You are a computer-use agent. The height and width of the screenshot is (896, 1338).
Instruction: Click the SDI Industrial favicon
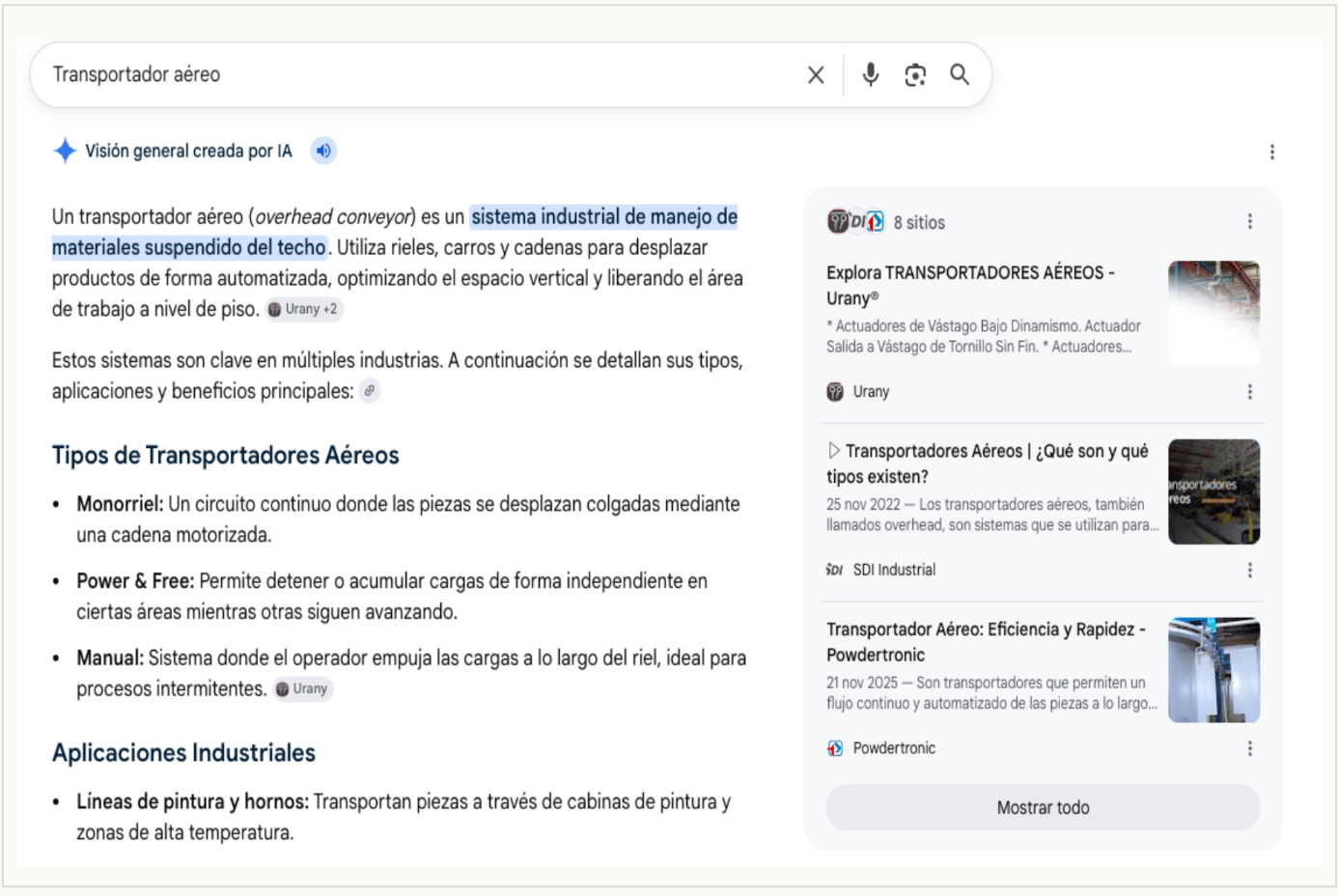point(835,570)
